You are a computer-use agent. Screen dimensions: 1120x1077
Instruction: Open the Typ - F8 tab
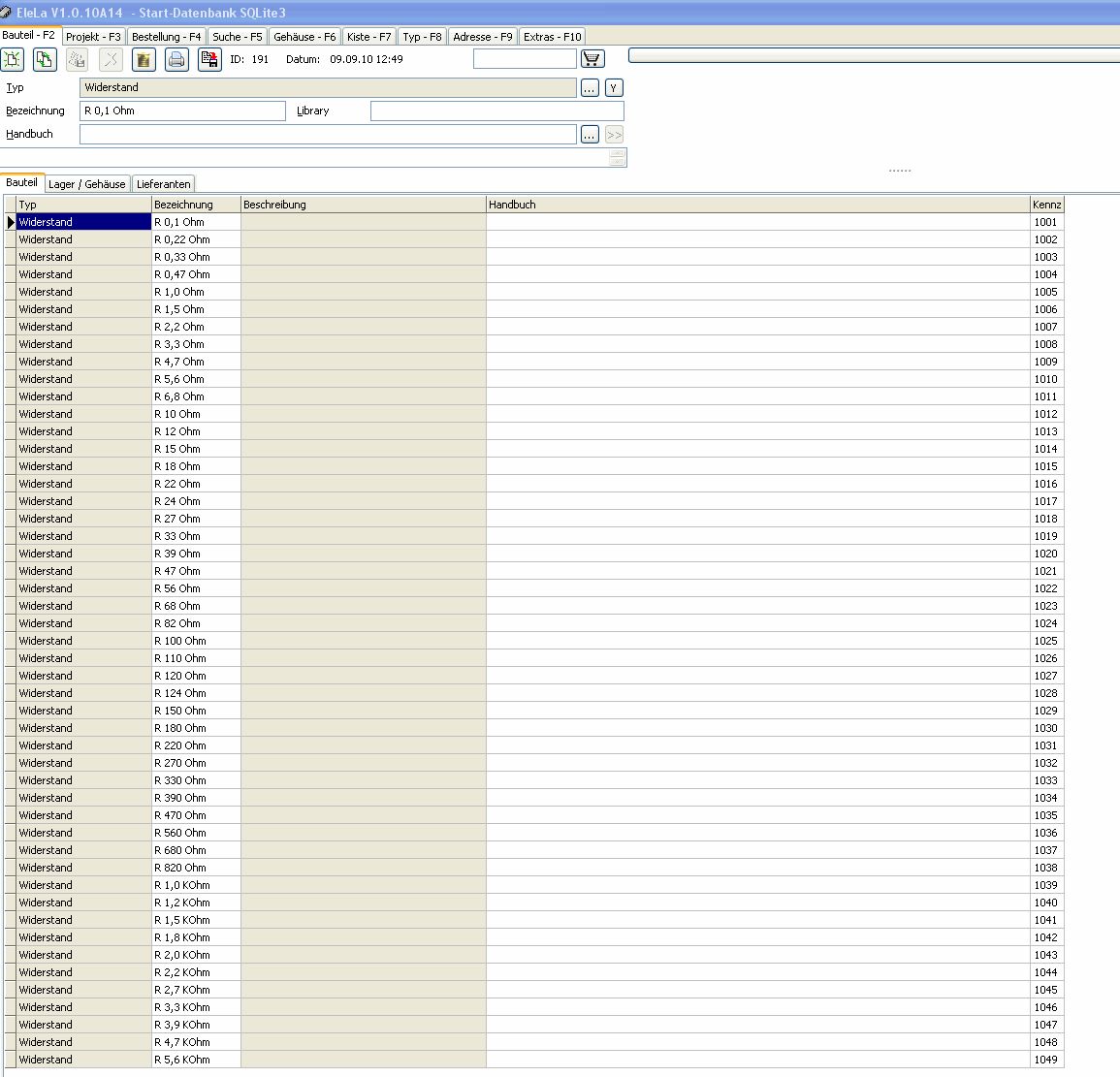tap(422, 37)
